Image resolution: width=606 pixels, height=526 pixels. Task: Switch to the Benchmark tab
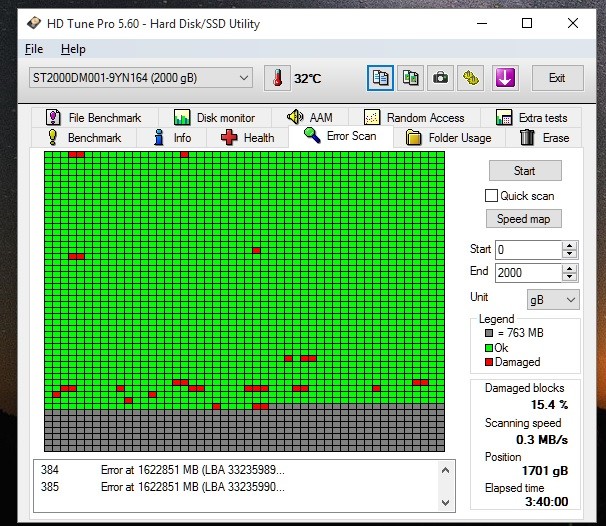pos(84,138)
